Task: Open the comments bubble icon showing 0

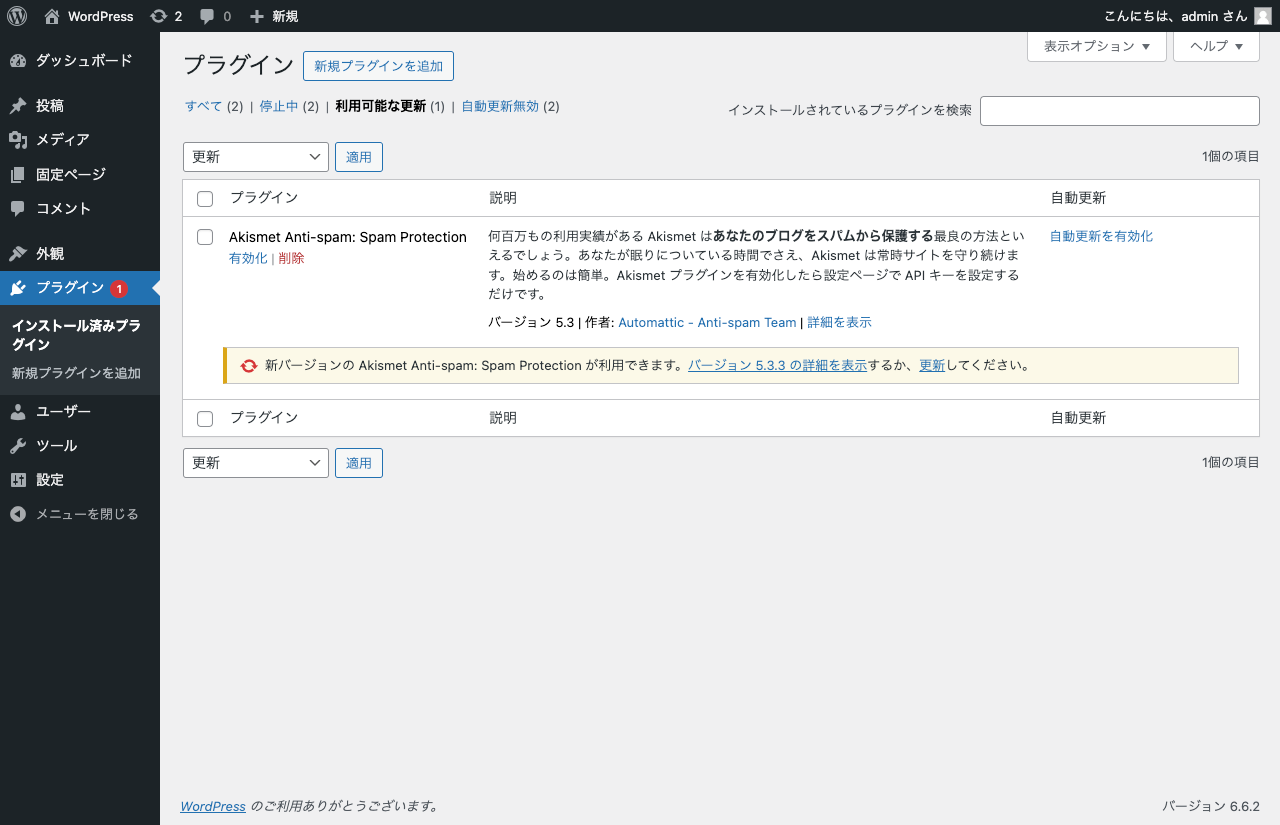Action: click(207, 16)
